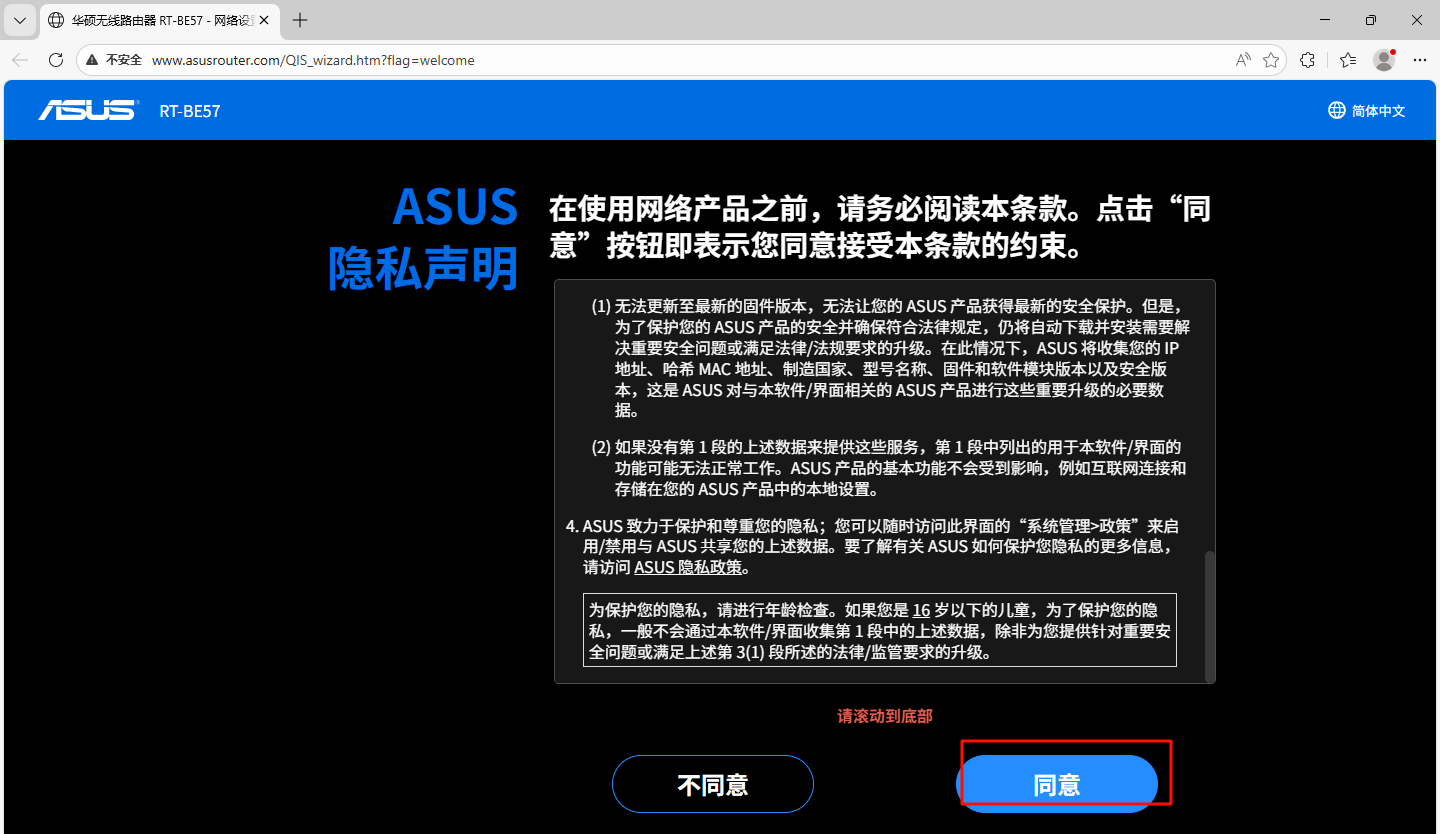Screen dimensions: 1440x834
Task: Click the 同意 agree button
Action: click(1057, 784)
